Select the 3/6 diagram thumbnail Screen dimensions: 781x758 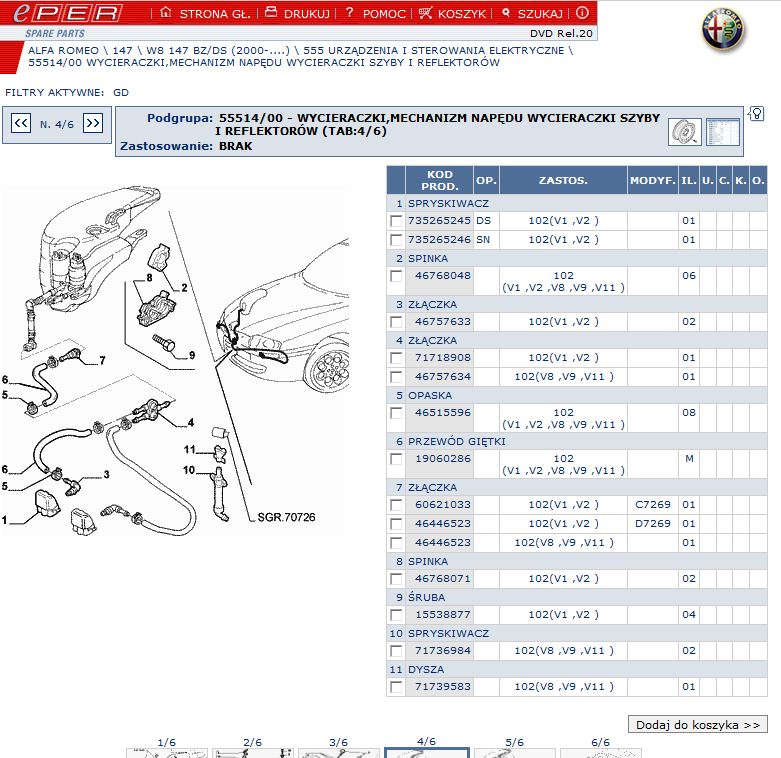pyautogui.click(x=339, y=753)
